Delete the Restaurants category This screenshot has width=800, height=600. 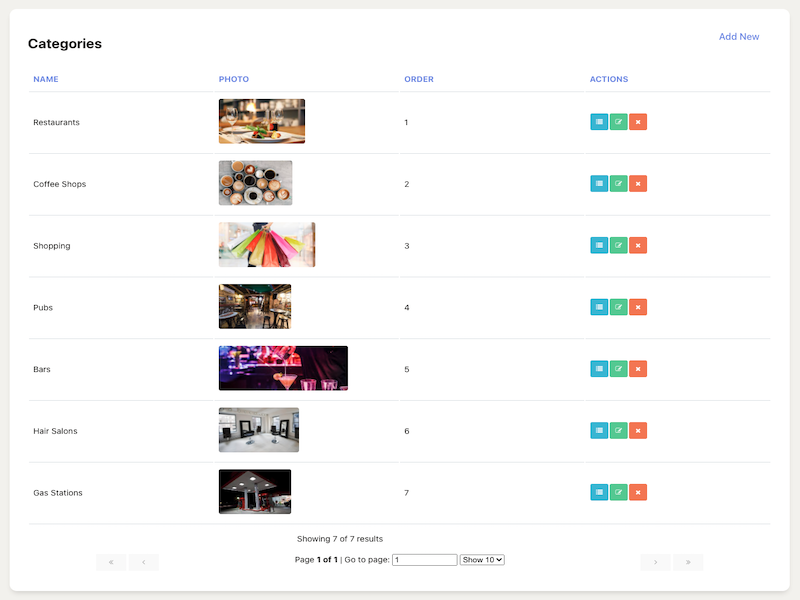coord(638,122)
